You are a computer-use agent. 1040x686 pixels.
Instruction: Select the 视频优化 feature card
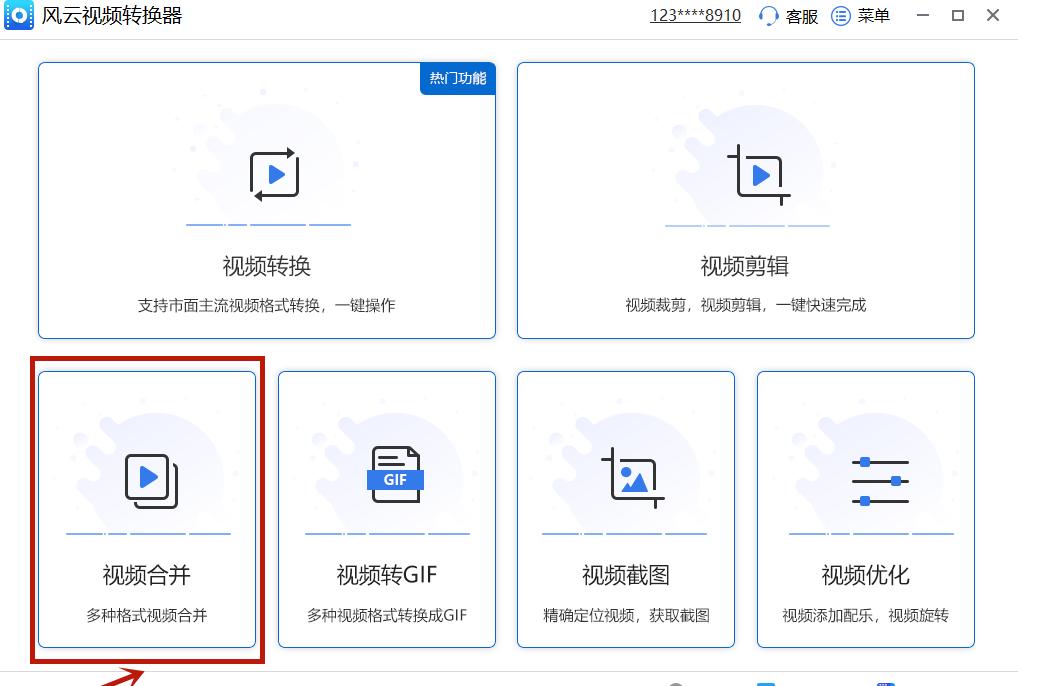tap(866, 510)
